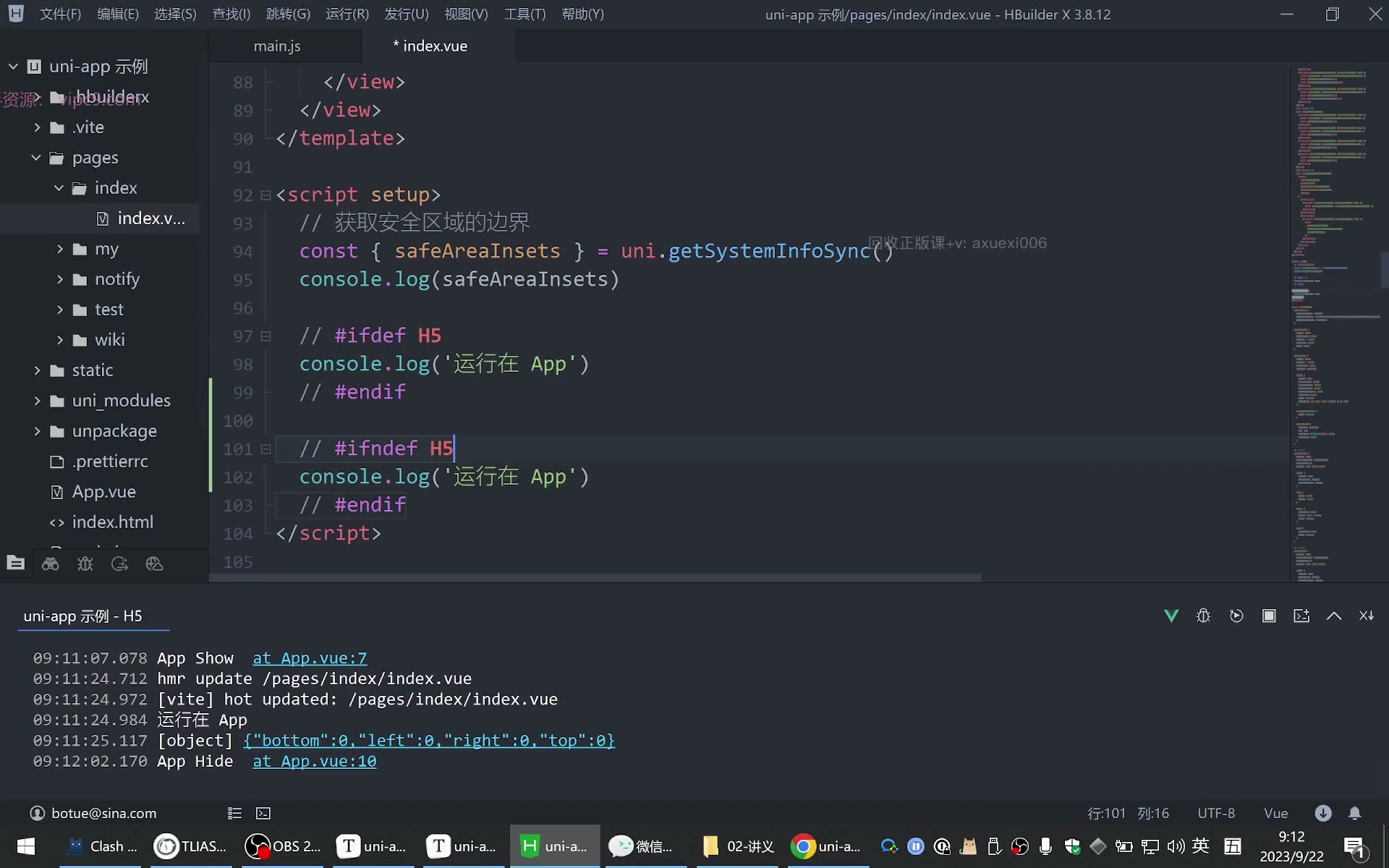The image size is (1389, 868).
Task: Open the 文件(F) menu
Action: (x=60, y=14)
